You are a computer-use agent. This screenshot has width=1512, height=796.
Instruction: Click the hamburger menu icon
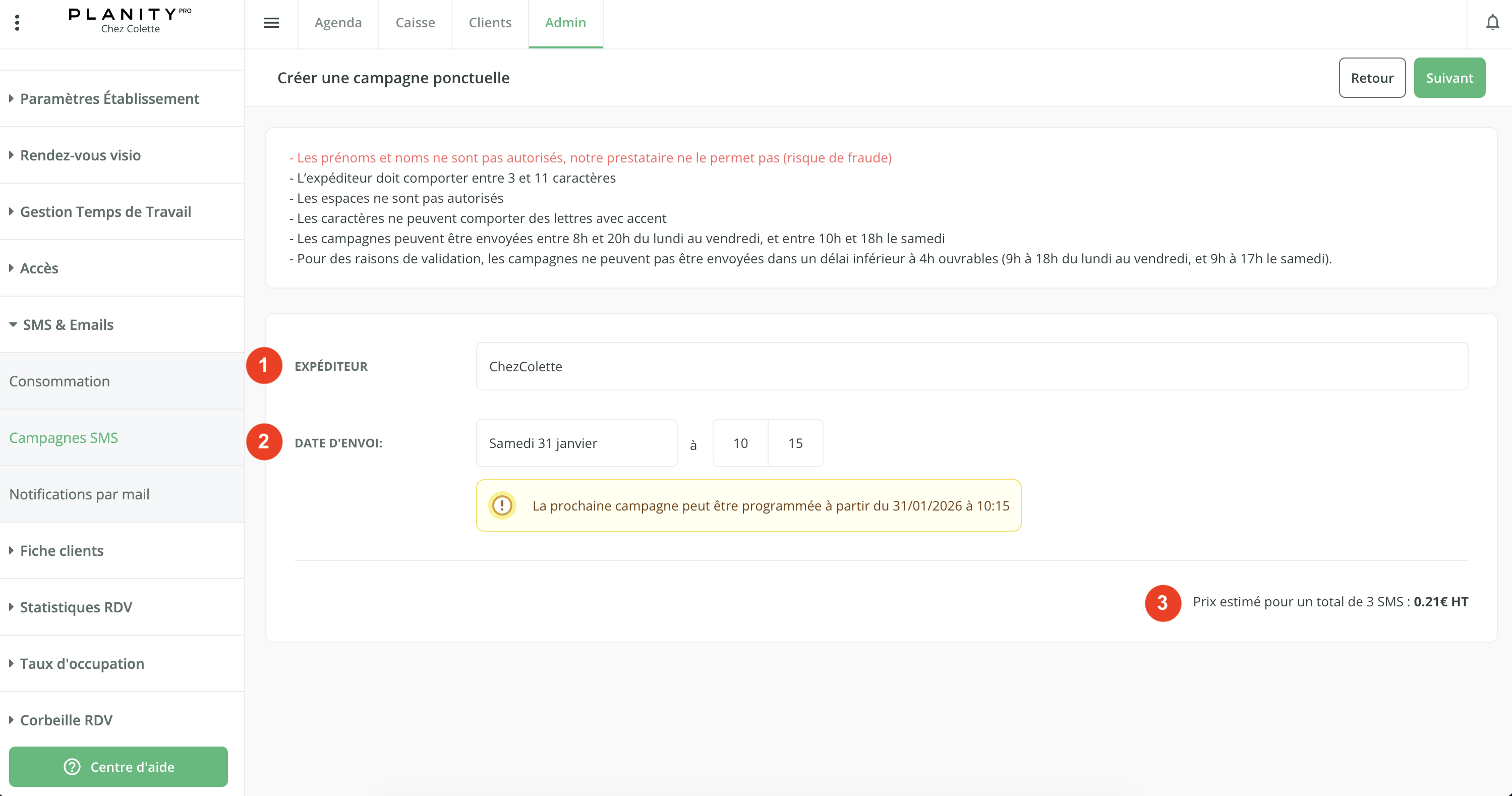click(x=271, y=23)
